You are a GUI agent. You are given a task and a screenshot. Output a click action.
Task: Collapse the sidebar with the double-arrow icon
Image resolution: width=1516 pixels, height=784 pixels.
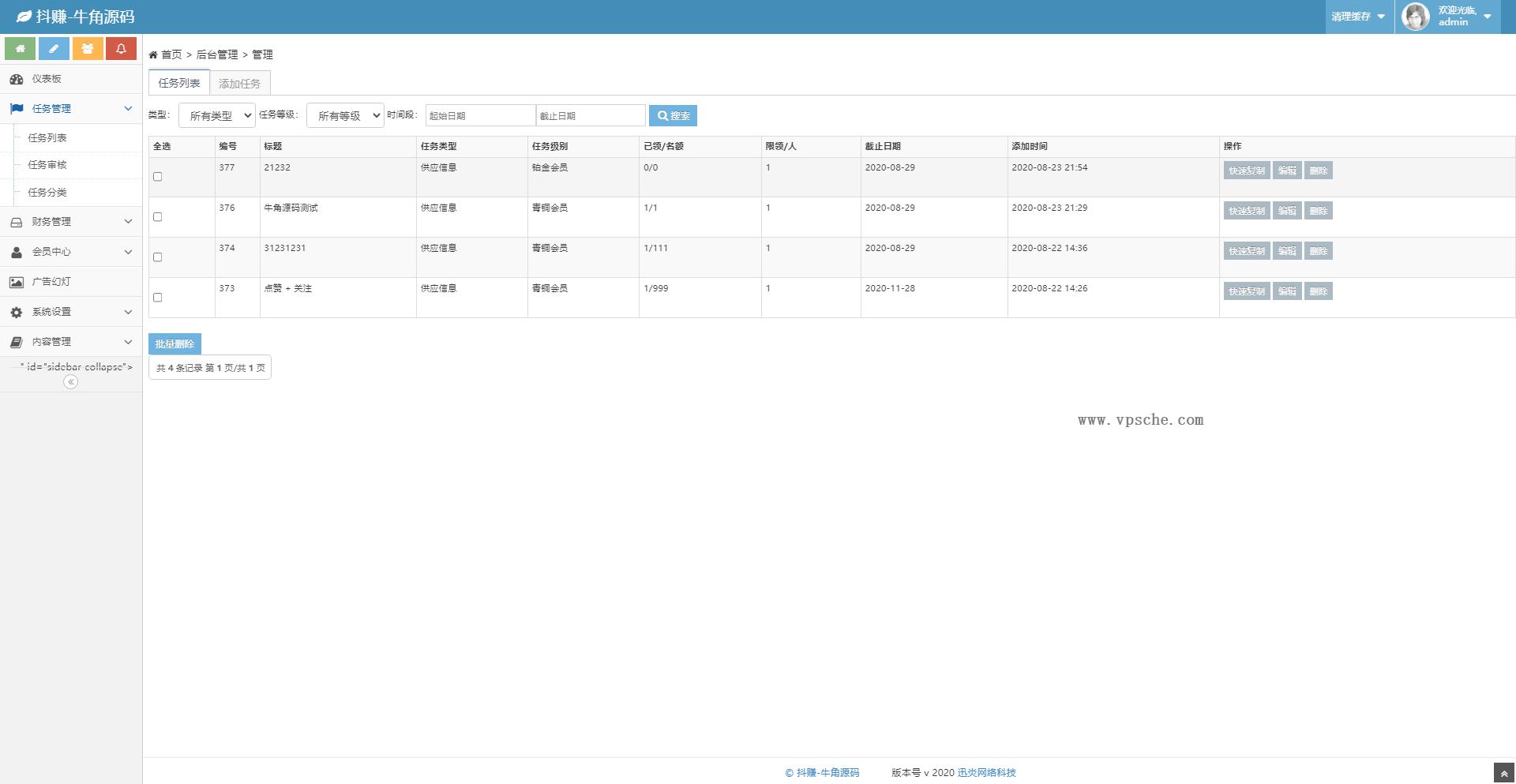[x=70, y=382]
